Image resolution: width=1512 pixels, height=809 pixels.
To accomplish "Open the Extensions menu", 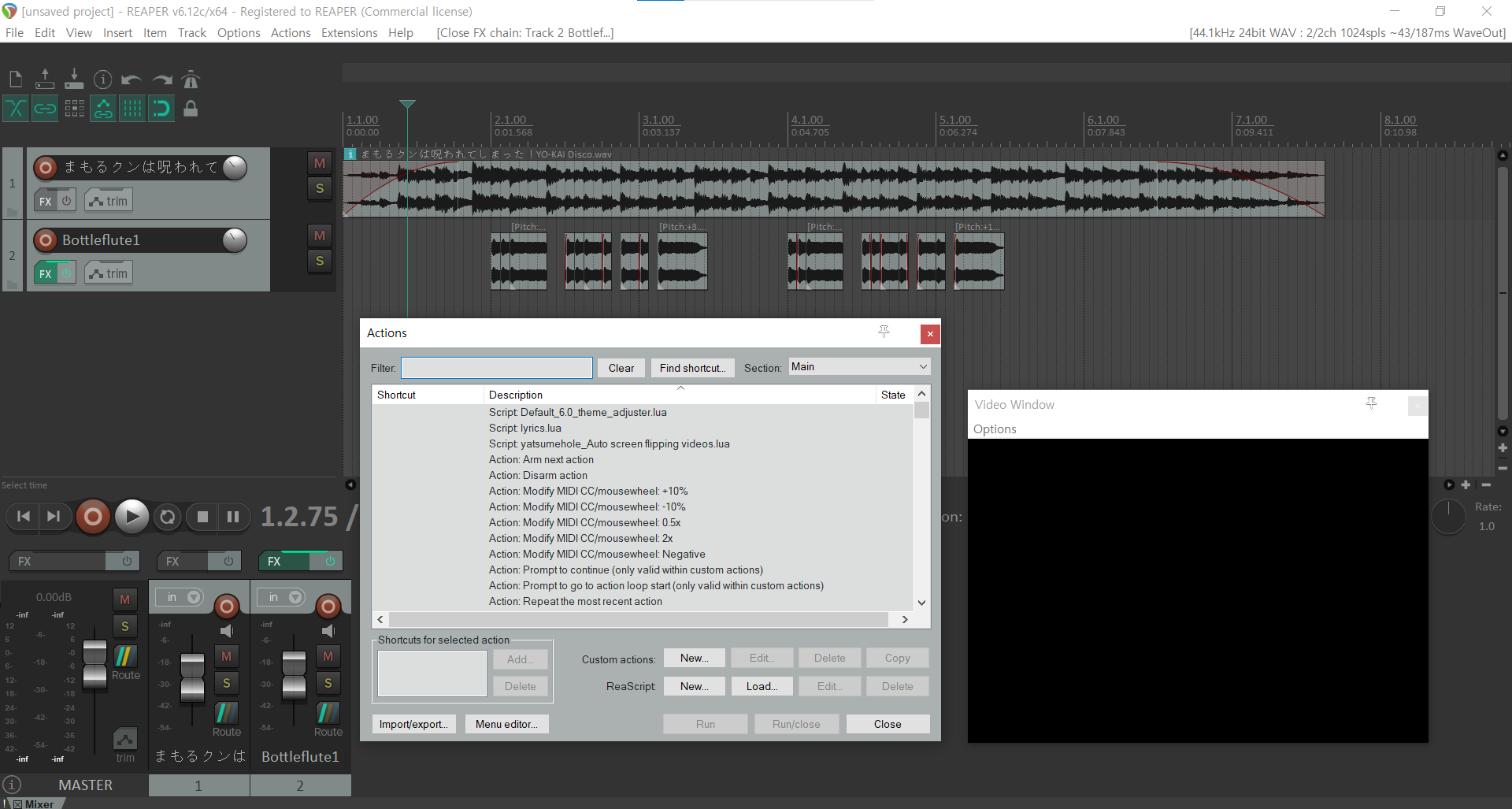I will point(350,33).
